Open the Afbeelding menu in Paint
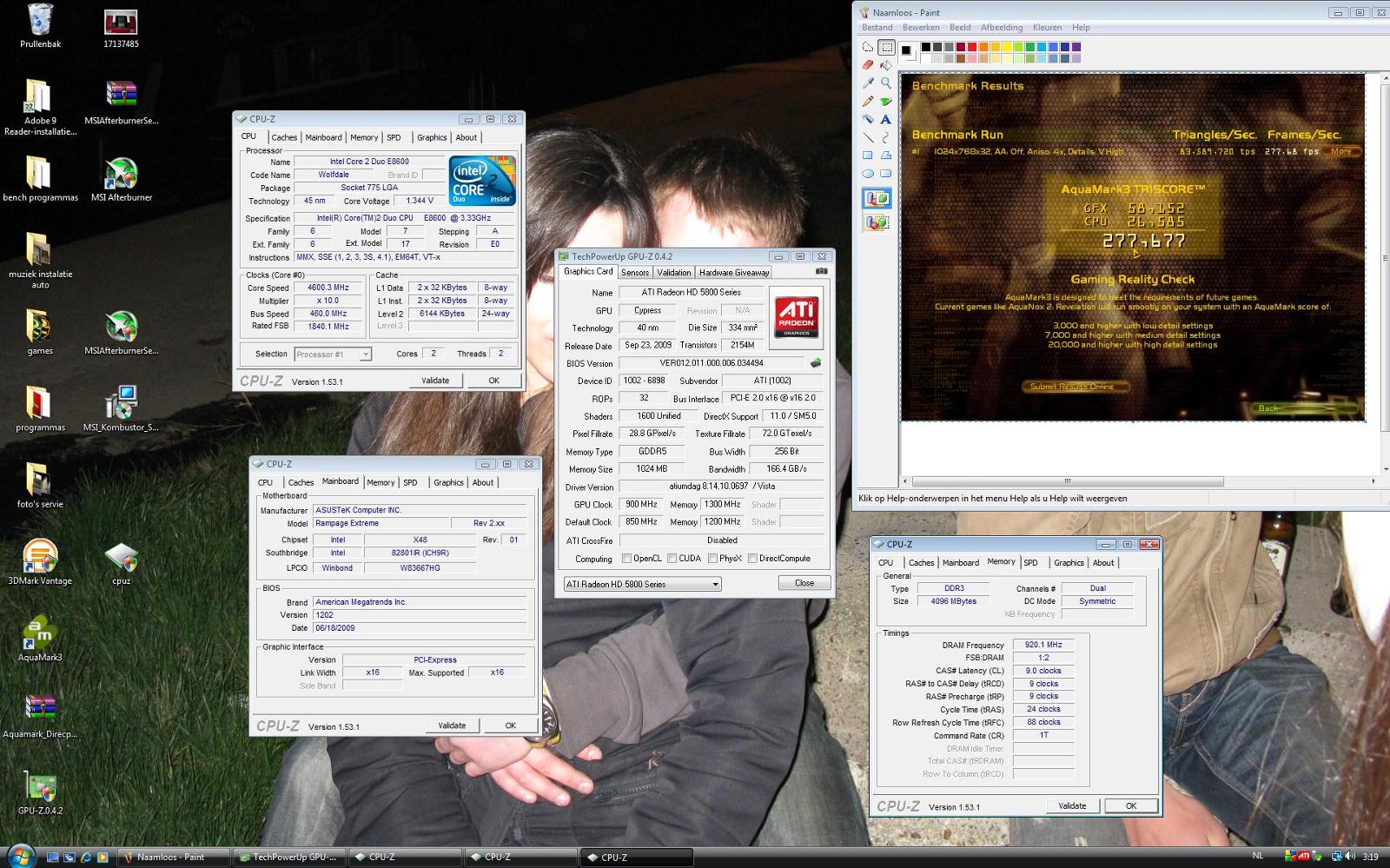Viewport: 1390px width, 868px height. click(x=1002, y=28)
